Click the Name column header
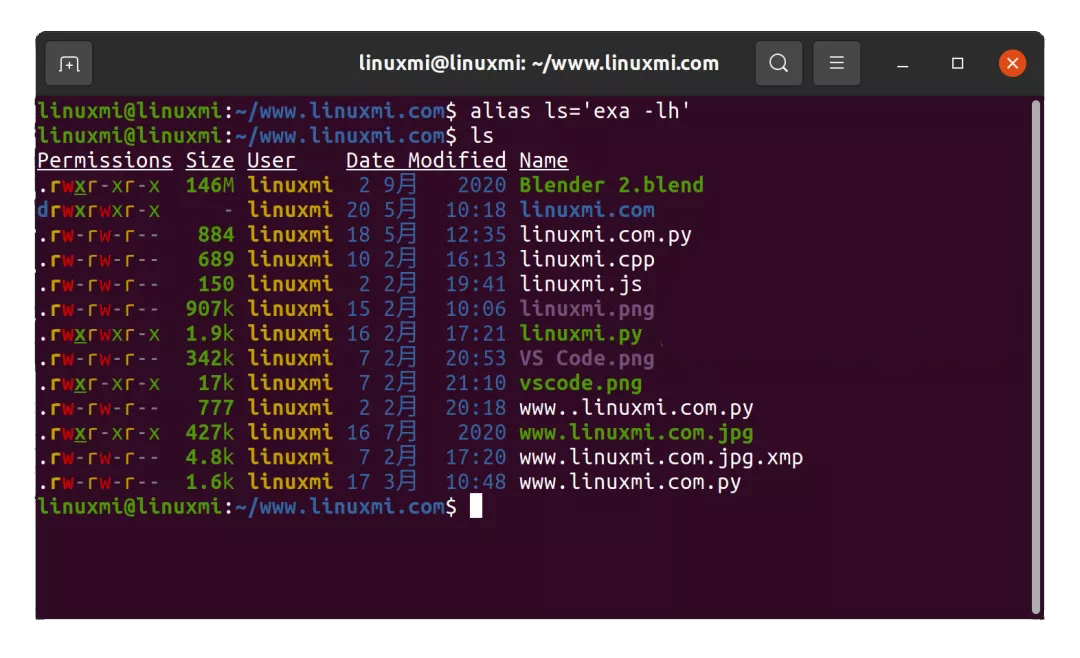This screenshot has width=1080, height=658. (x=543, y=161)
